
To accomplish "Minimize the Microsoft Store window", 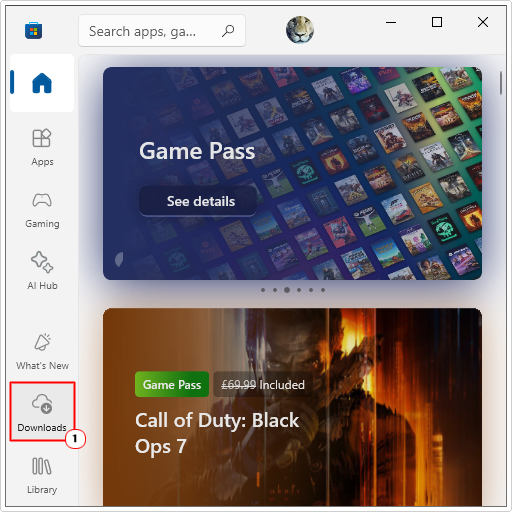I will click(x=391, y=23).
